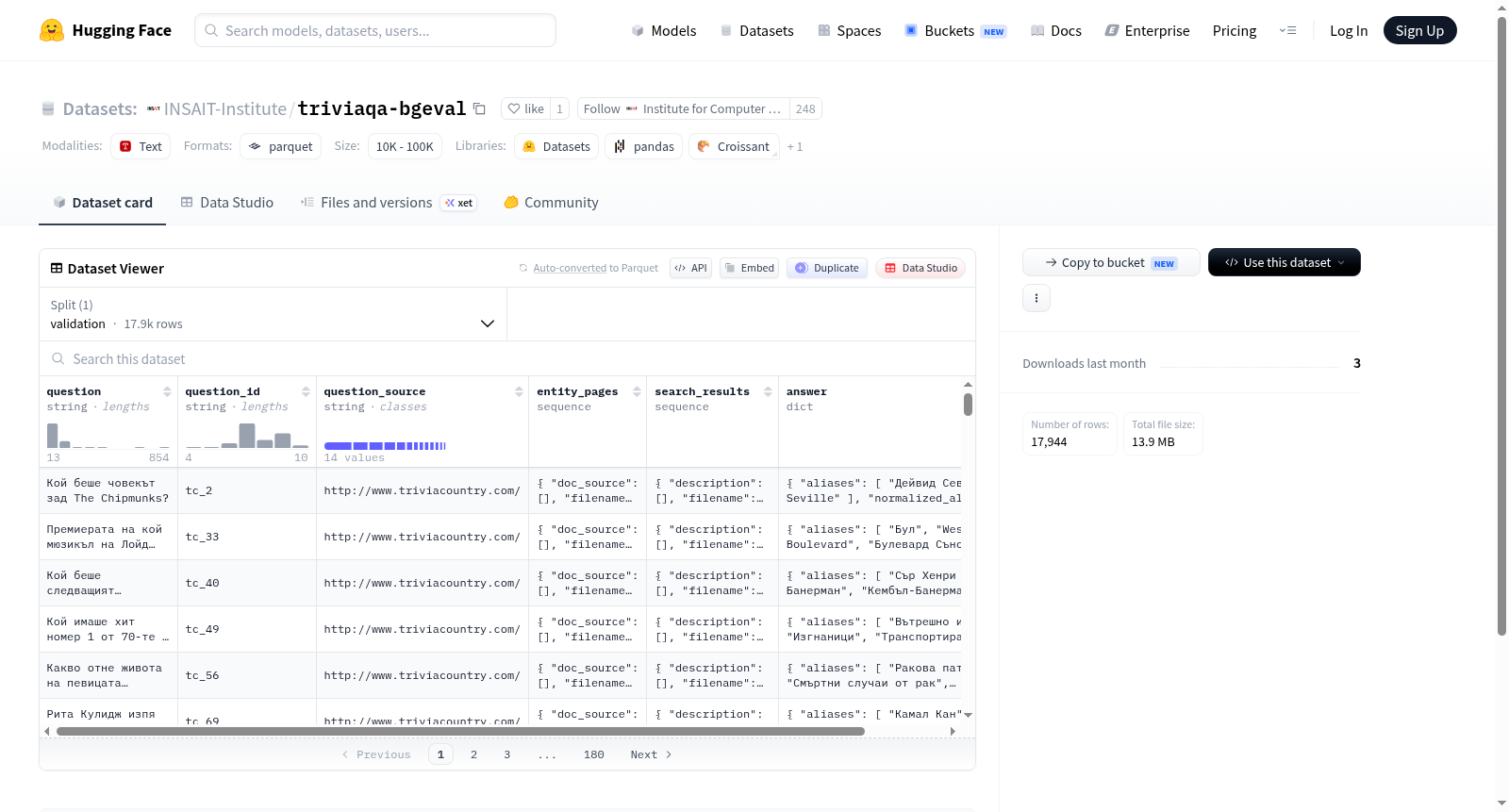Open Models in top navigation
1509x812 pixels.
click(x=664, y=31)
